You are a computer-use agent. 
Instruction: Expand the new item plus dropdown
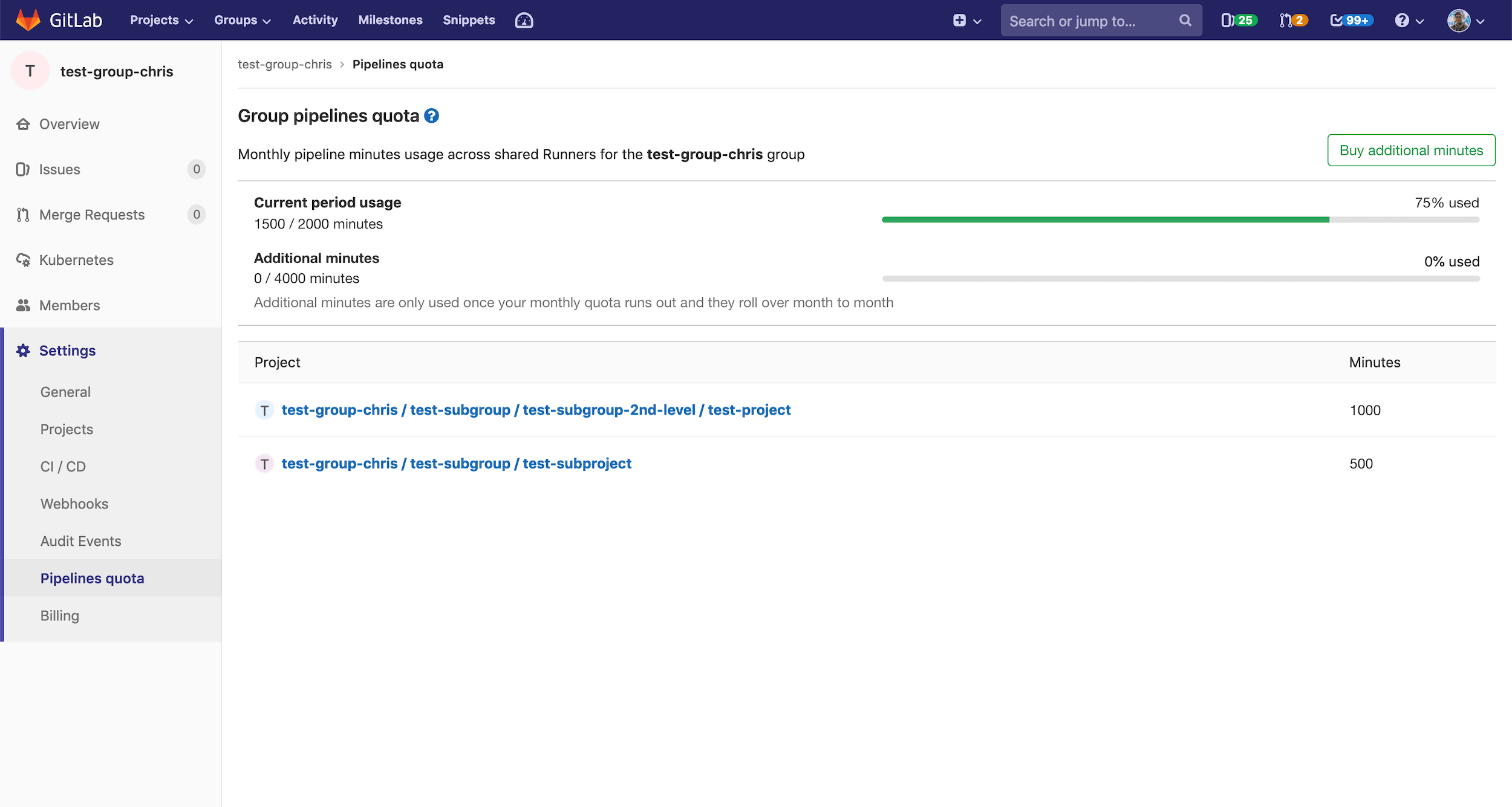(966, 20)
